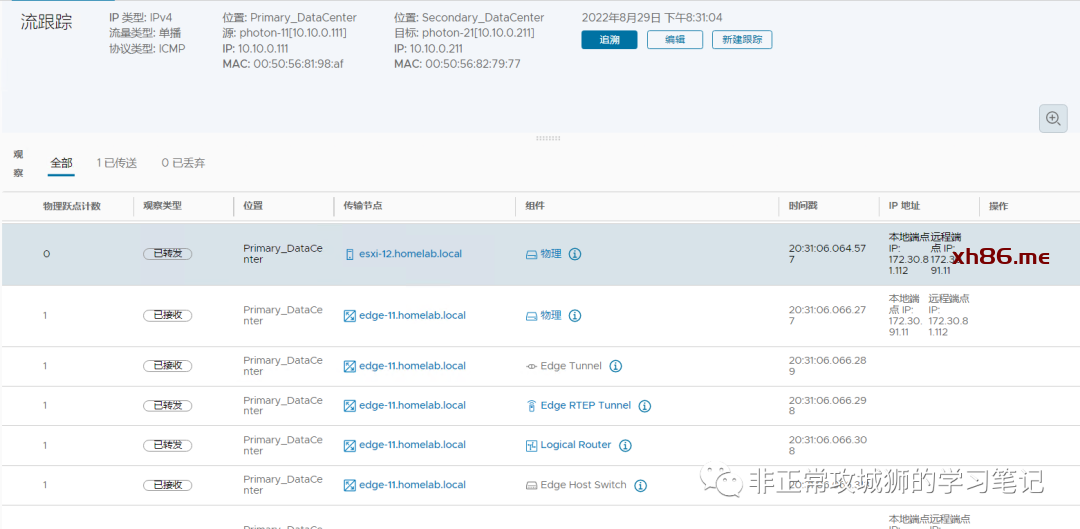Click info icon next to Edge RTEP Tunnel
This screenshot has height=529, width=1080.
click(x=645, y=406)
